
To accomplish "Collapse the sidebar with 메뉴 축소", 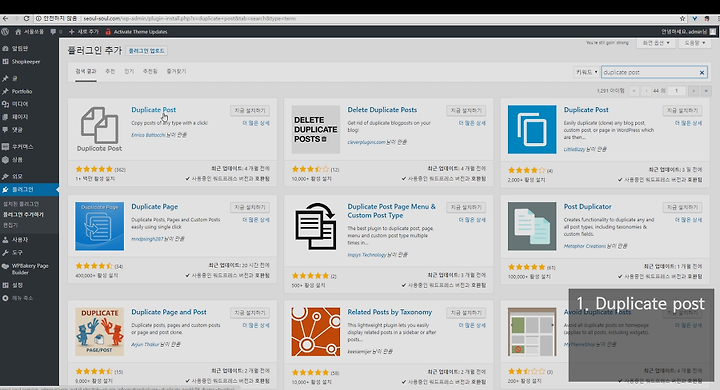I will (x=22, y=298).
